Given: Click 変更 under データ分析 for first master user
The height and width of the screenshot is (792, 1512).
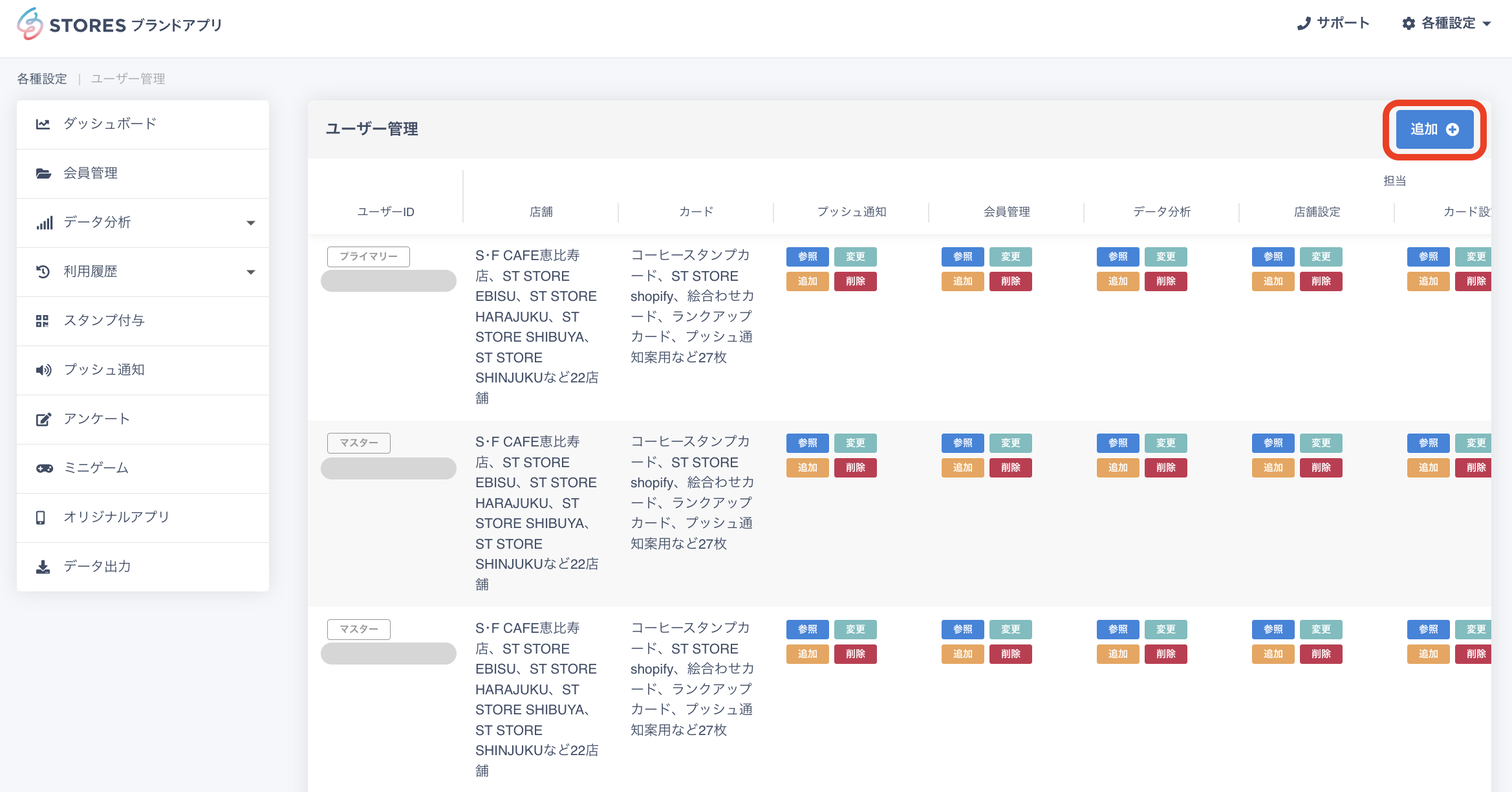Looking at the screenshot, I should [x=1165, y=443].
